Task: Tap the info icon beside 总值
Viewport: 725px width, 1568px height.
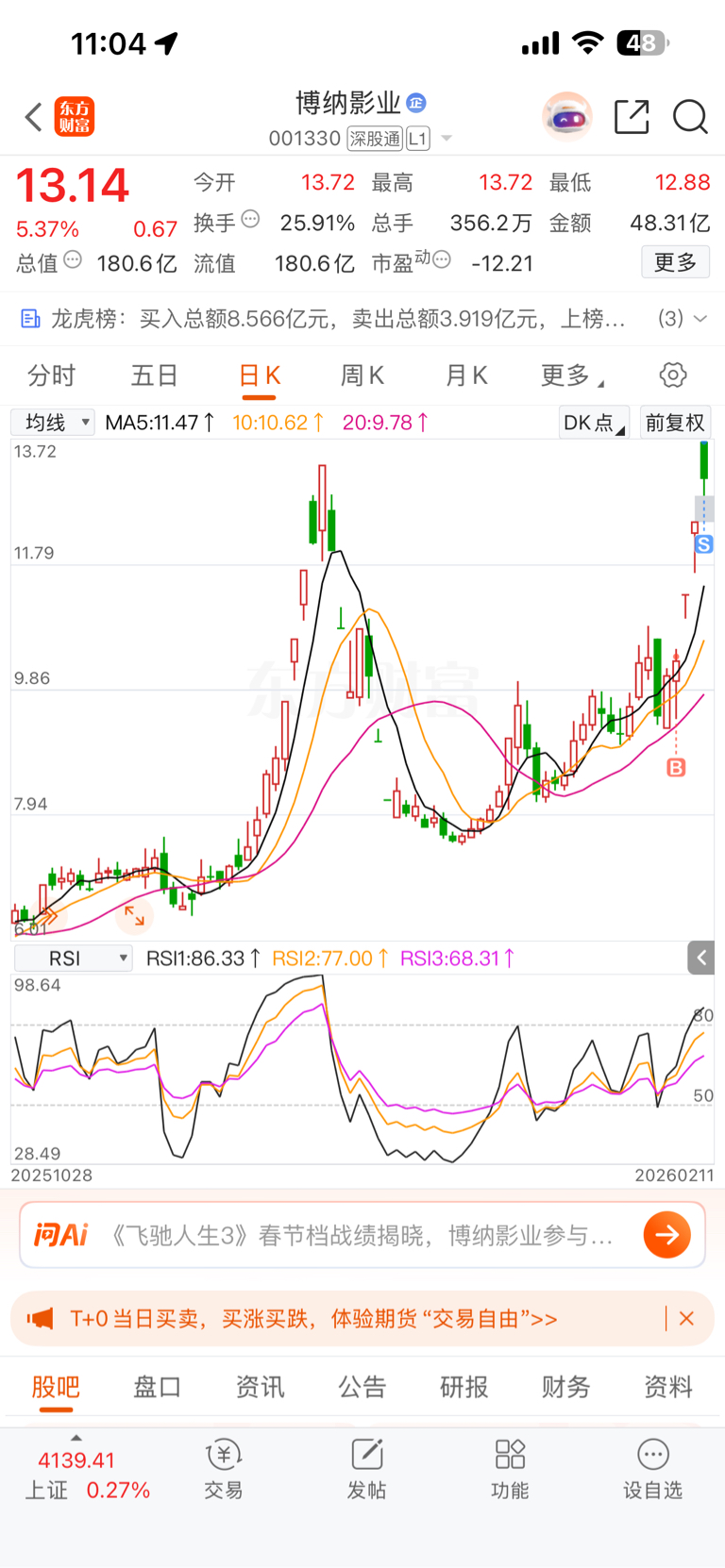Action: pyautogui.click(x=73, y=259)
